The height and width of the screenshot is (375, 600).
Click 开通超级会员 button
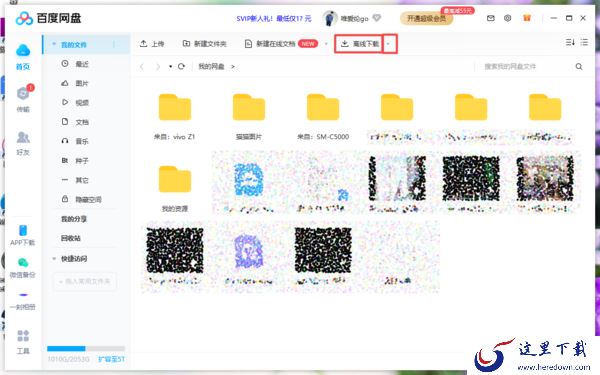[x=426, y=18]
